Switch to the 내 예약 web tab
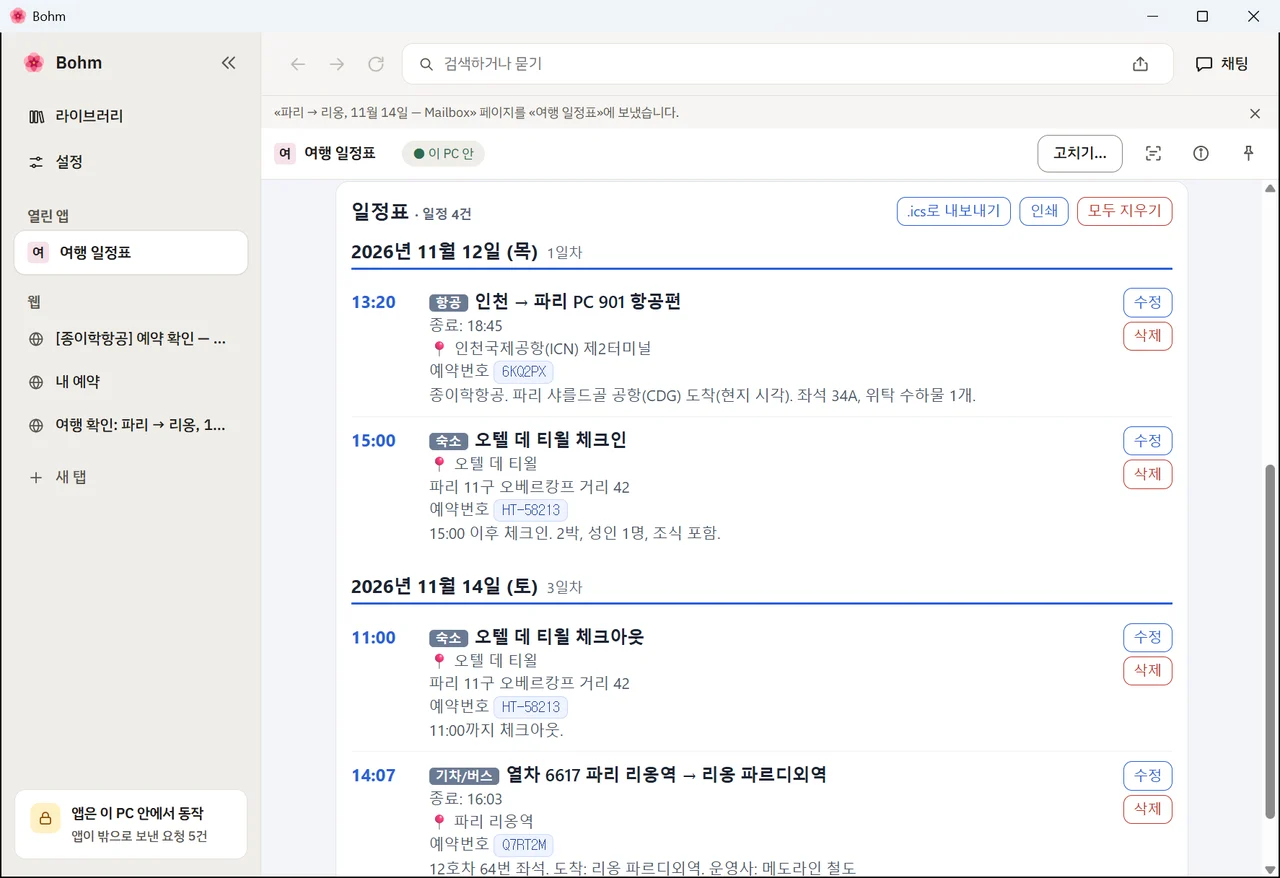This screenshot has height=878, width=1280. click(131, 382)
